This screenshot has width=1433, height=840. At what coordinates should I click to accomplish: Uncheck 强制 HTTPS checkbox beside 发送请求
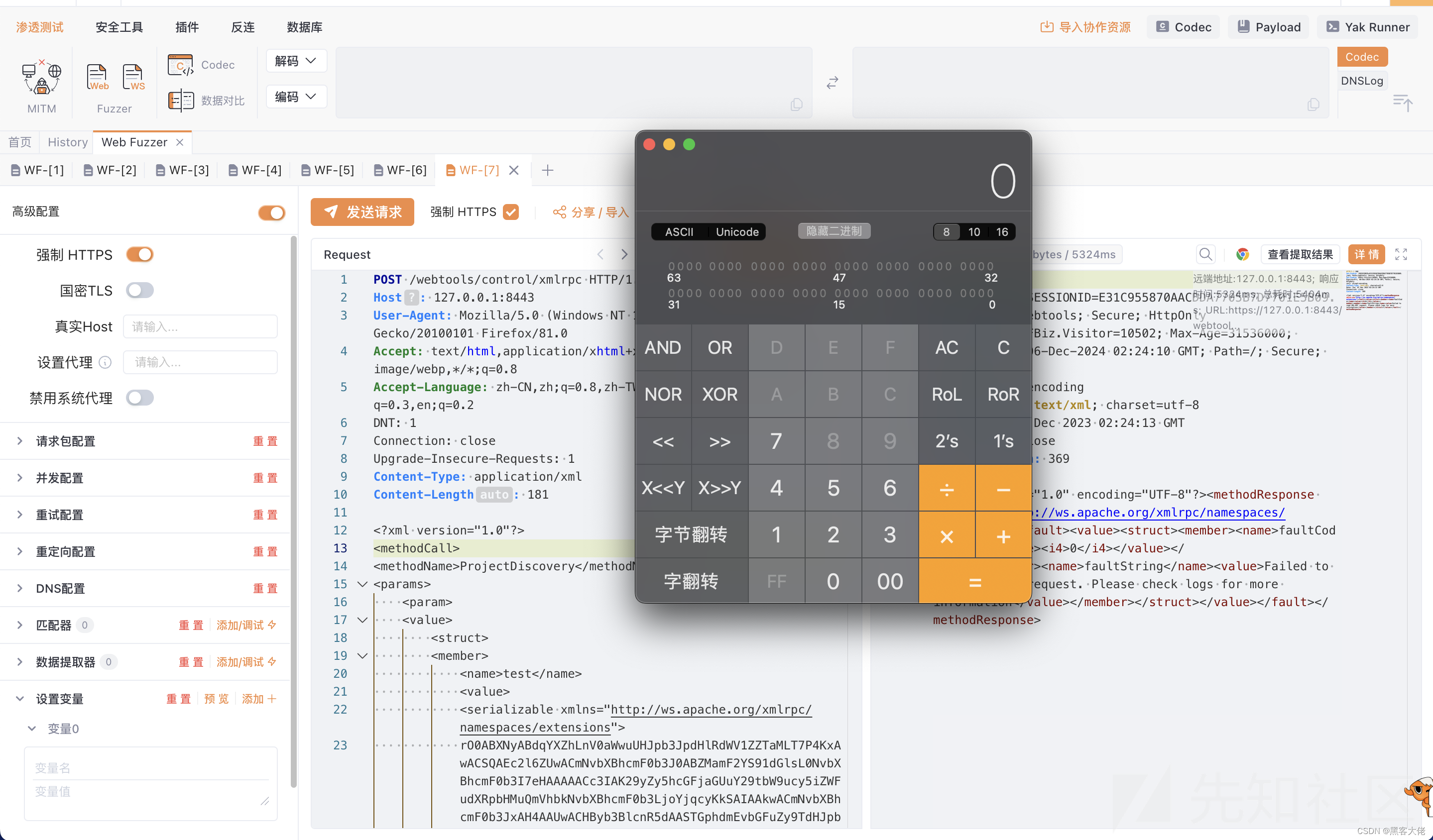[510, 211]
